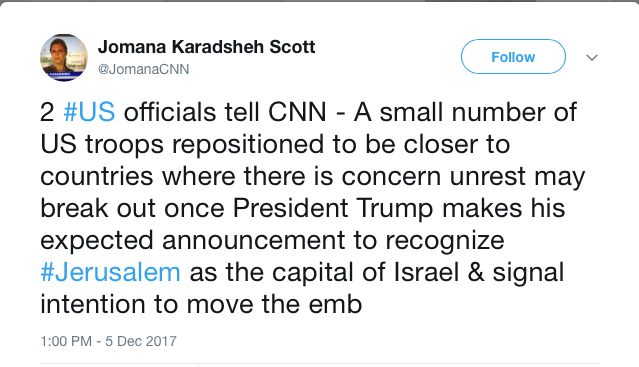Image resolution: width=639 pixels, height=367 pixels.
Task: Follow Jomana Karadsheh Scott
Action: point(513,57)
